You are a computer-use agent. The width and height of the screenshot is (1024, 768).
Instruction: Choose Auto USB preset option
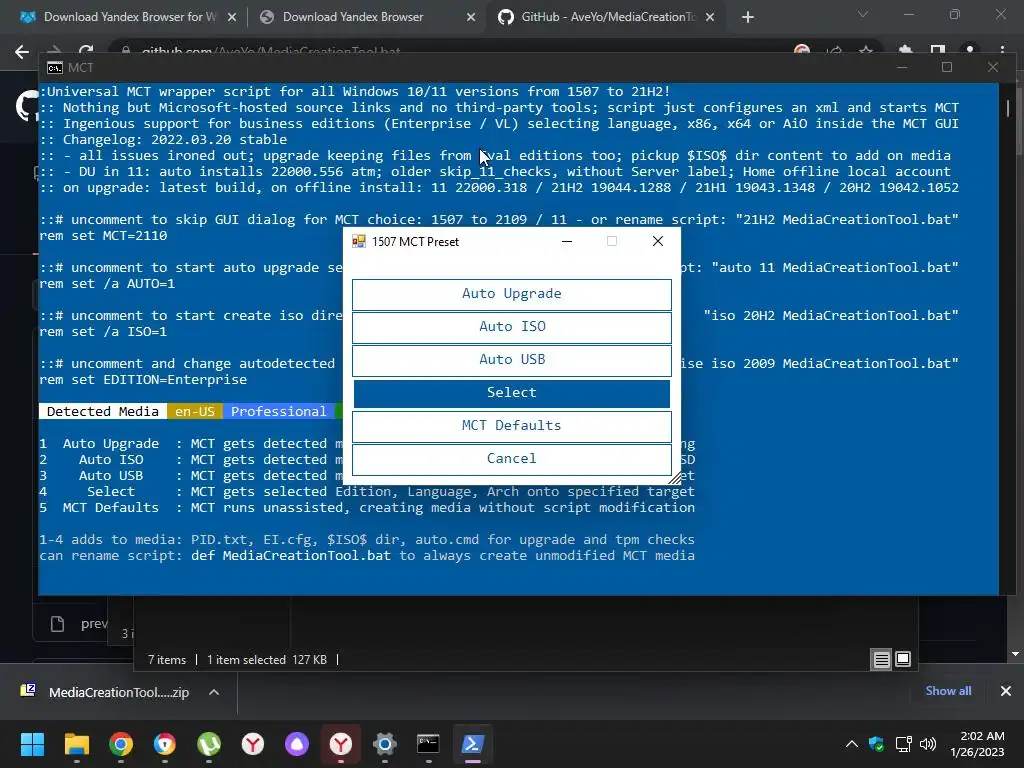pos(511,360)
